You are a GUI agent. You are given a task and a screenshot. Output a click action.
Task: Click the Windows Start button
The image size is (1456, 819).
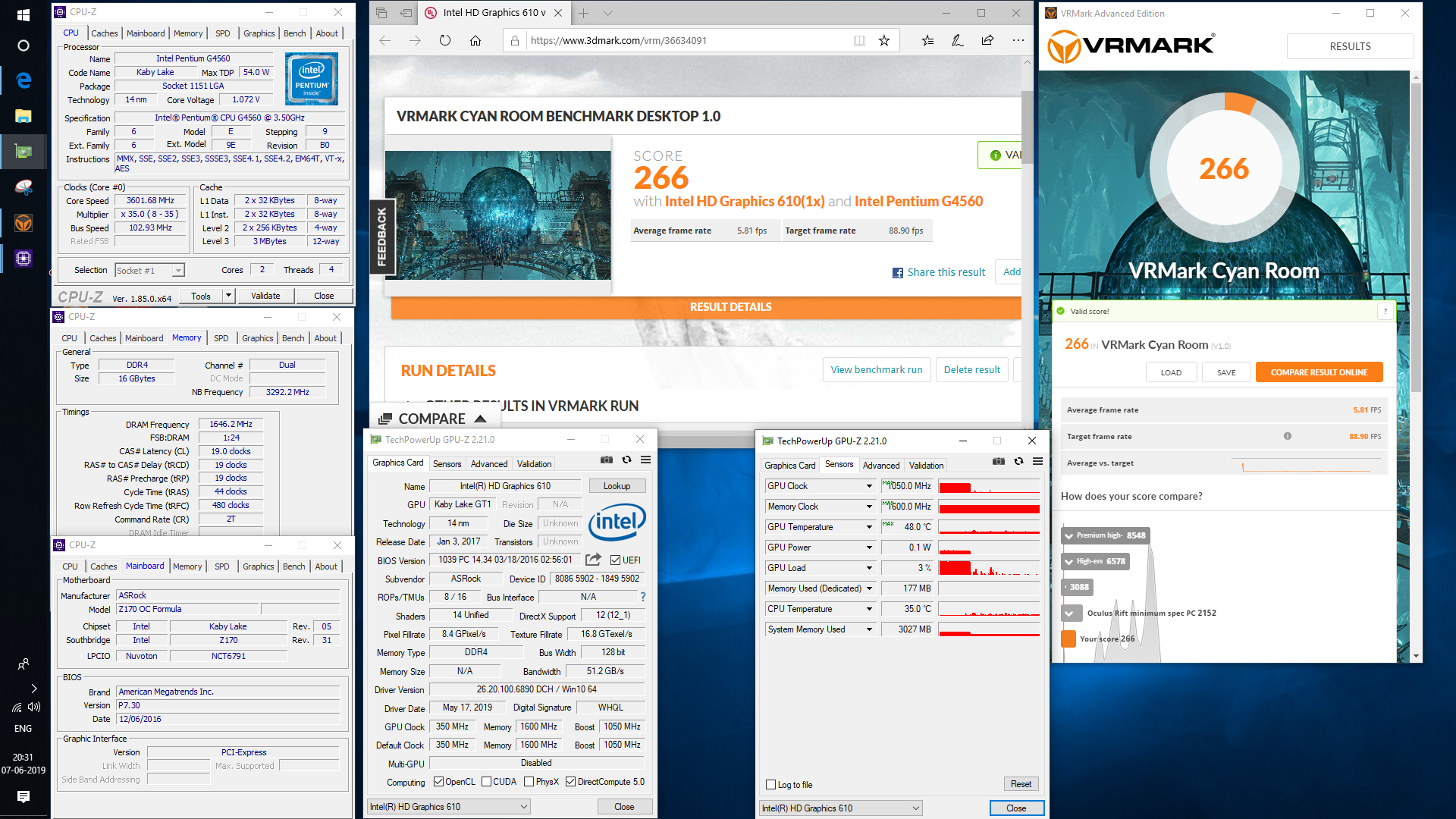pos(23,14)
